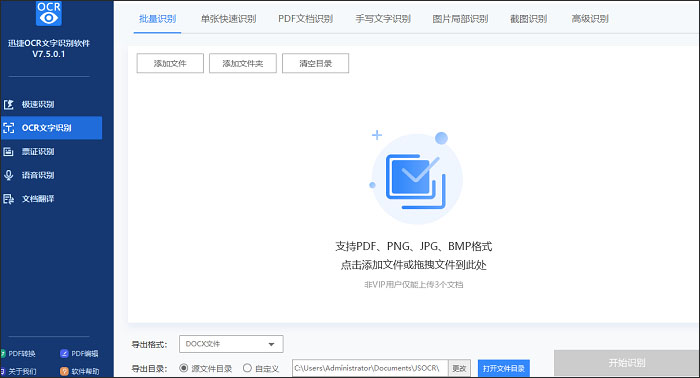Switch to the 截图识别 tab

[x=529, y=19]
